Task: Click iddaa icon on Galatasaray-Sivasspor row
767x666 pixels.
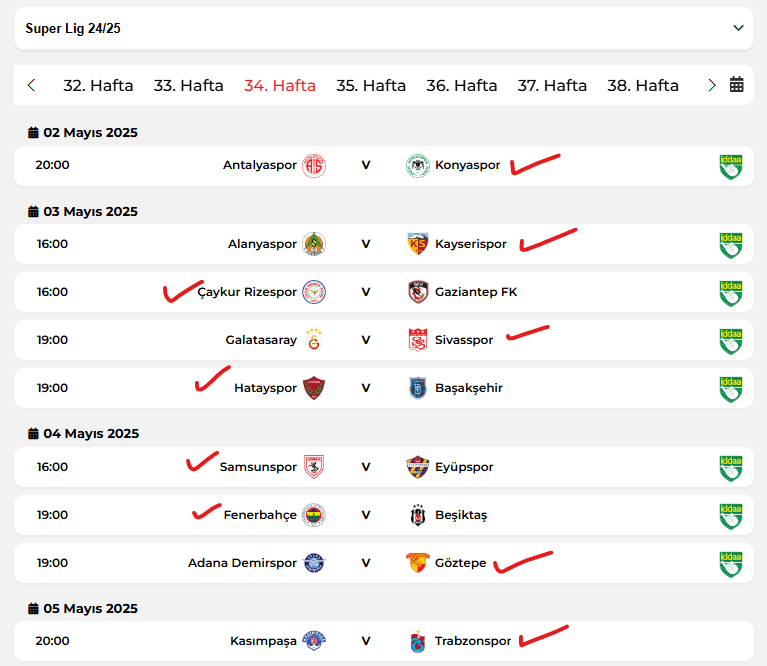Action: click(x=730, y=341)
